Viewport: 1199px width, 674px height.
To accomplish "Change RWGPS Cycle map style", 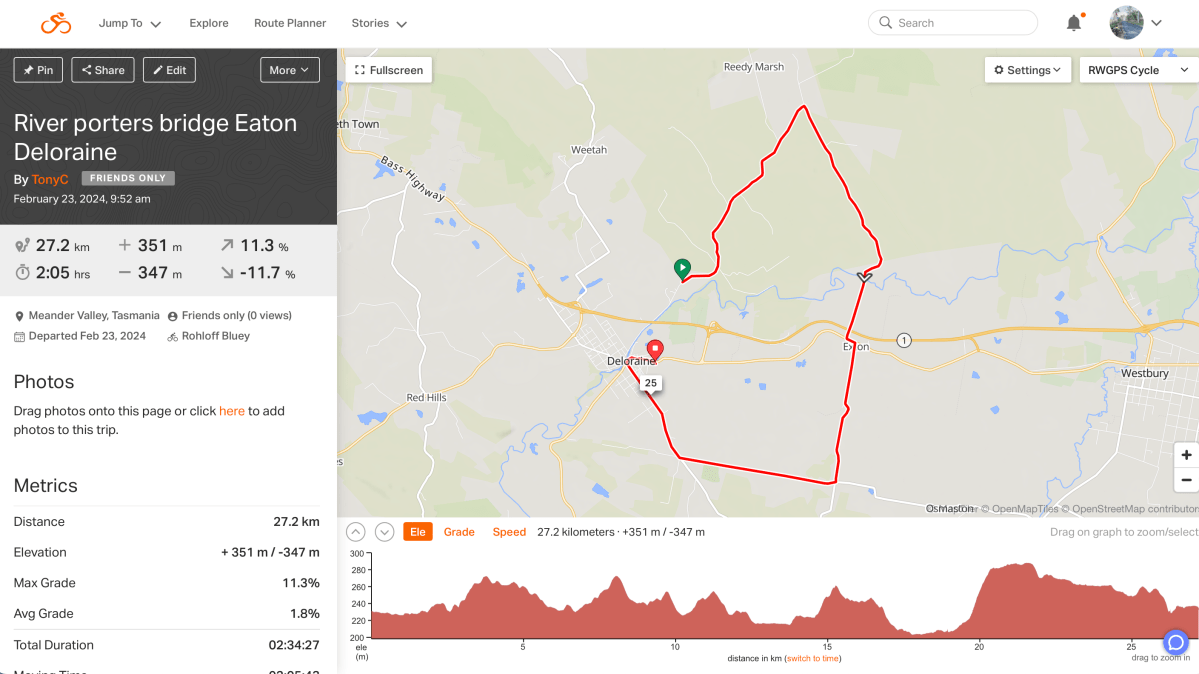I will (x=1138, y=70).
